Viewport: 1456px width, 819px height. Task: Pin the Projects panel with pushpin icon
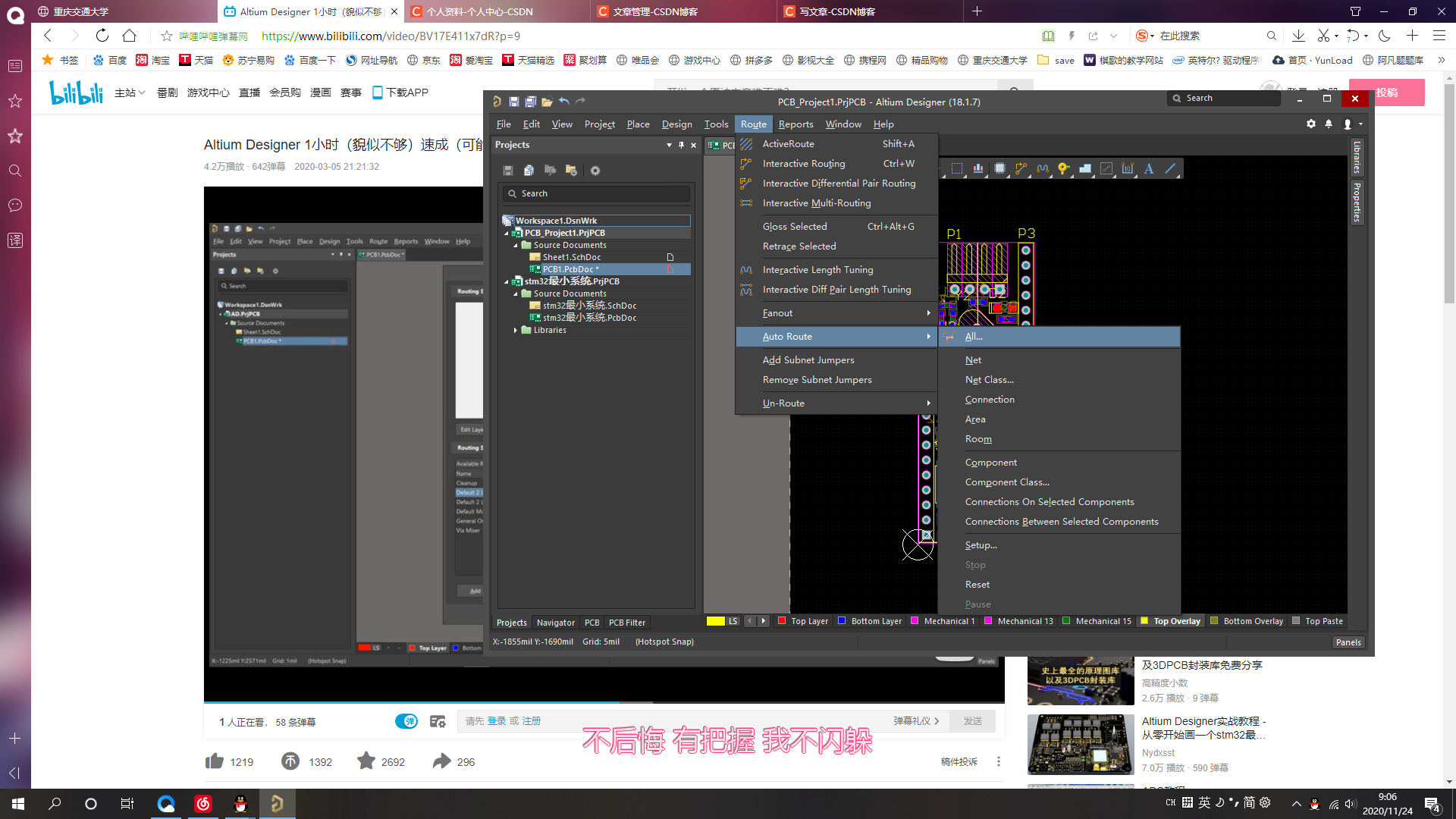[681, 145]
